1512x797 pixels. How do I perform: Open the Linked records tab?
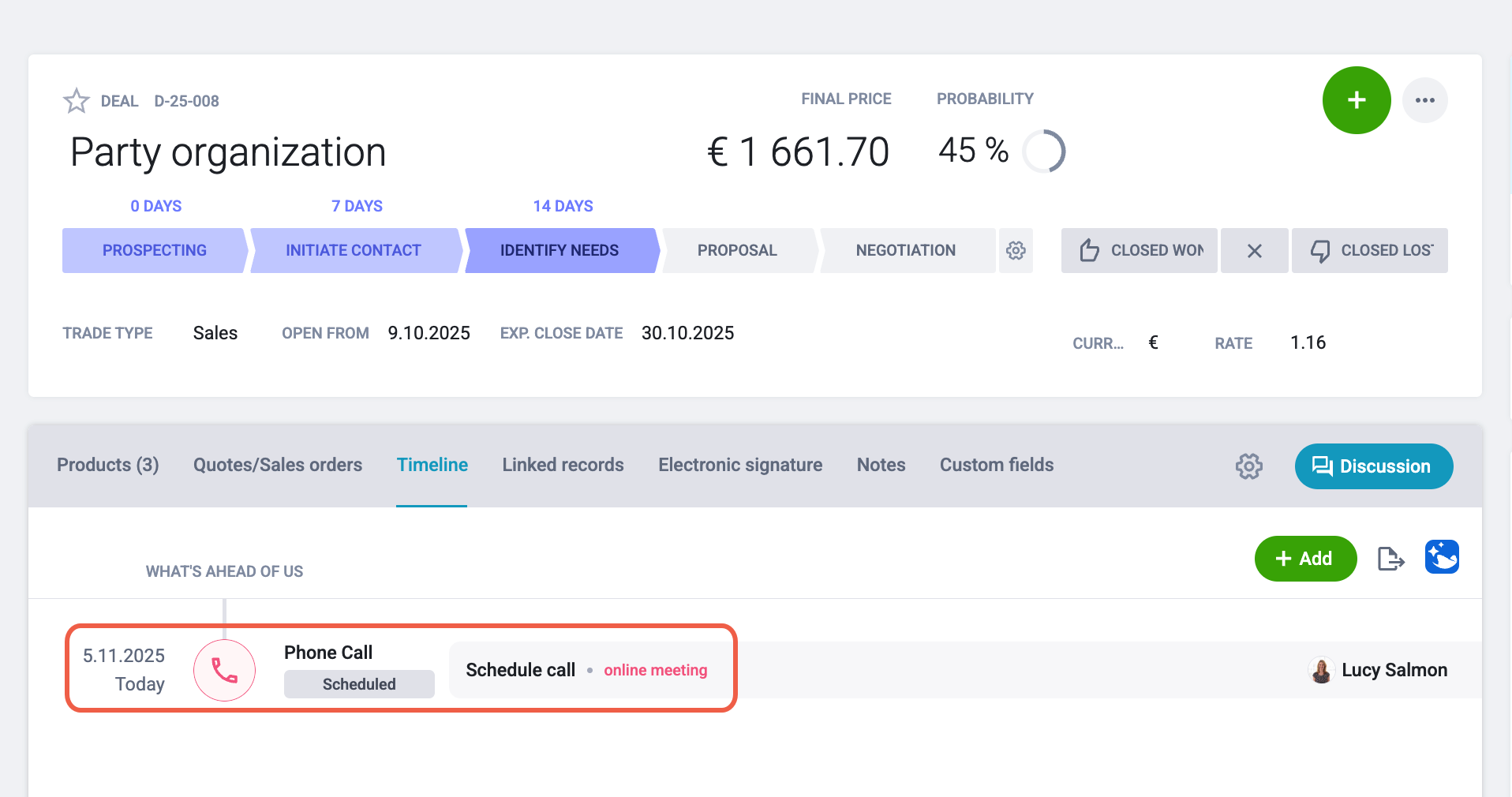563,466
